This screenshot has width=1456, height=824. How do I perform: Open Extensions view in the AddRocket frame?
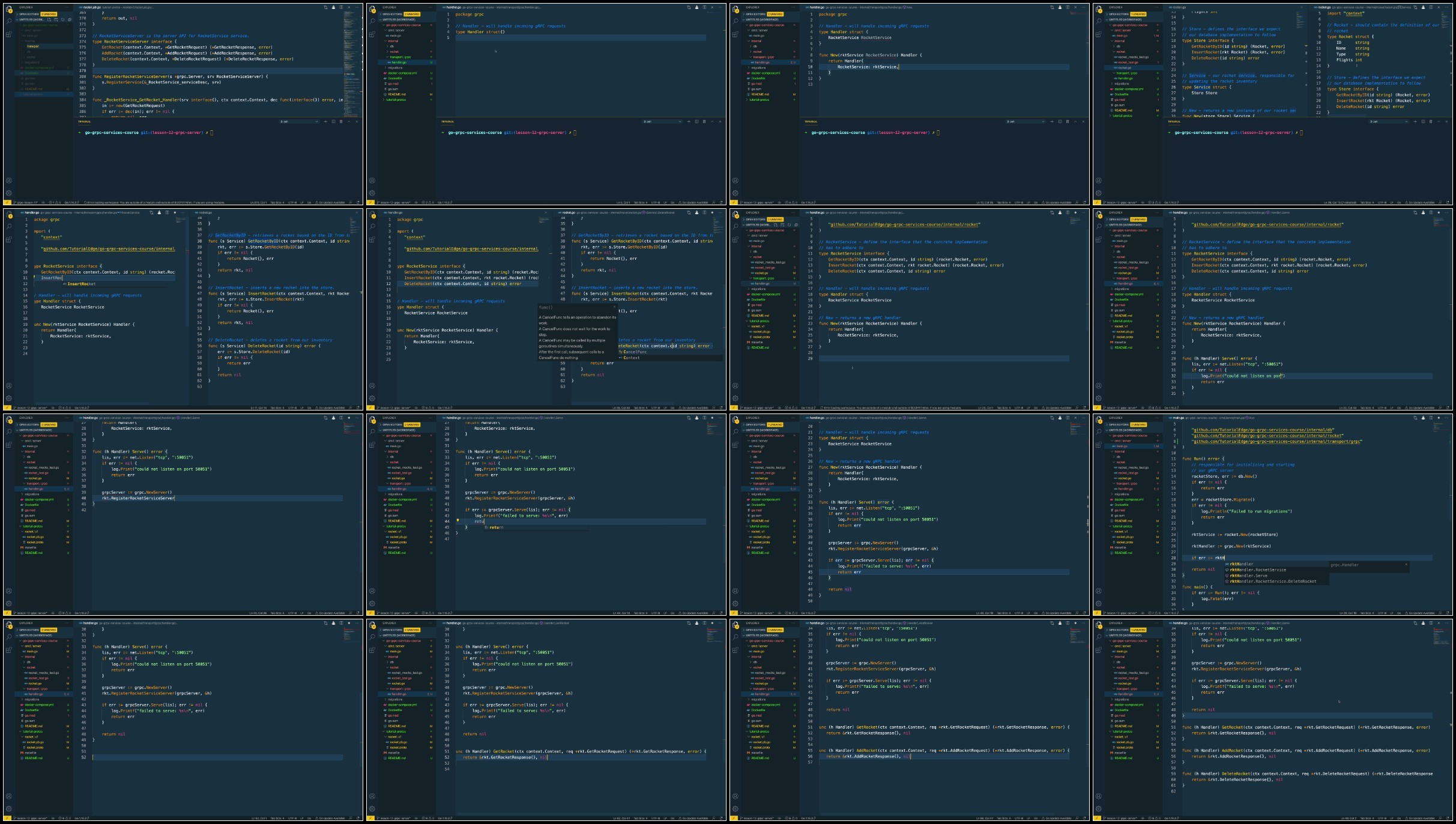736,650
